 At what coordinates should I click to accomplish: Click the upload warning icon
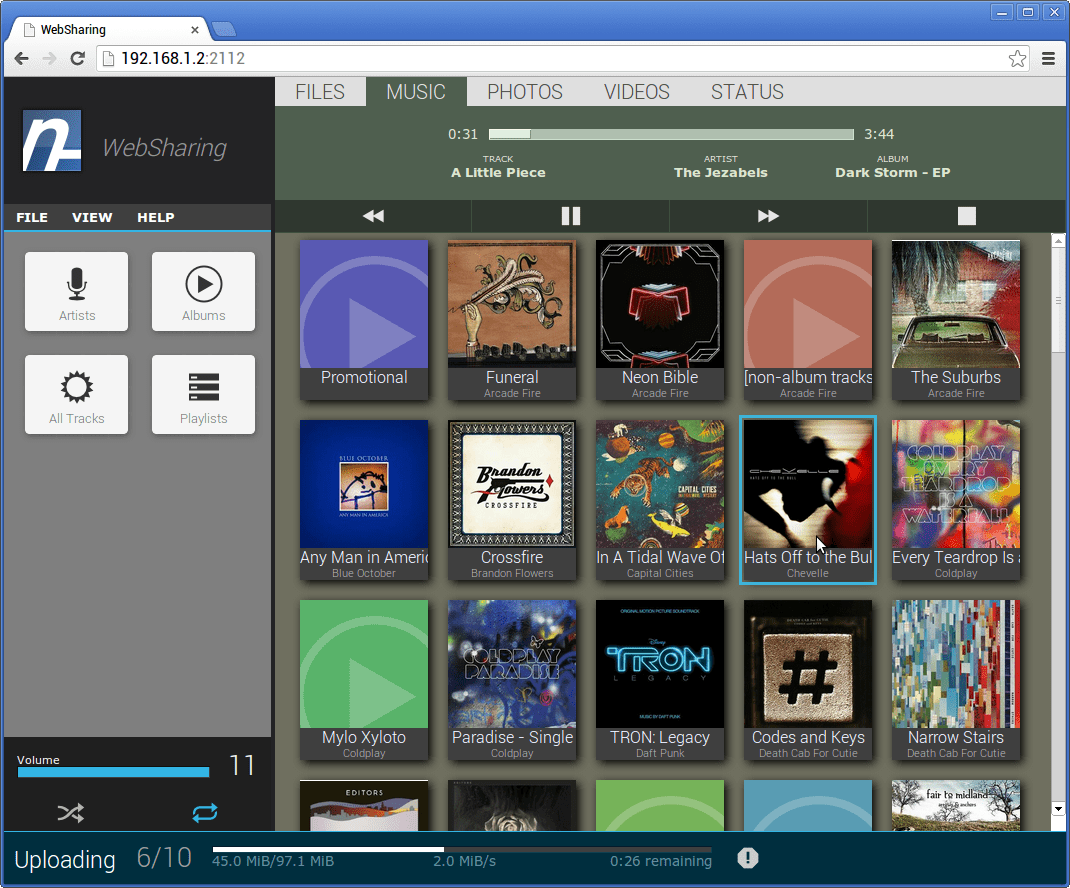point(747,858)
